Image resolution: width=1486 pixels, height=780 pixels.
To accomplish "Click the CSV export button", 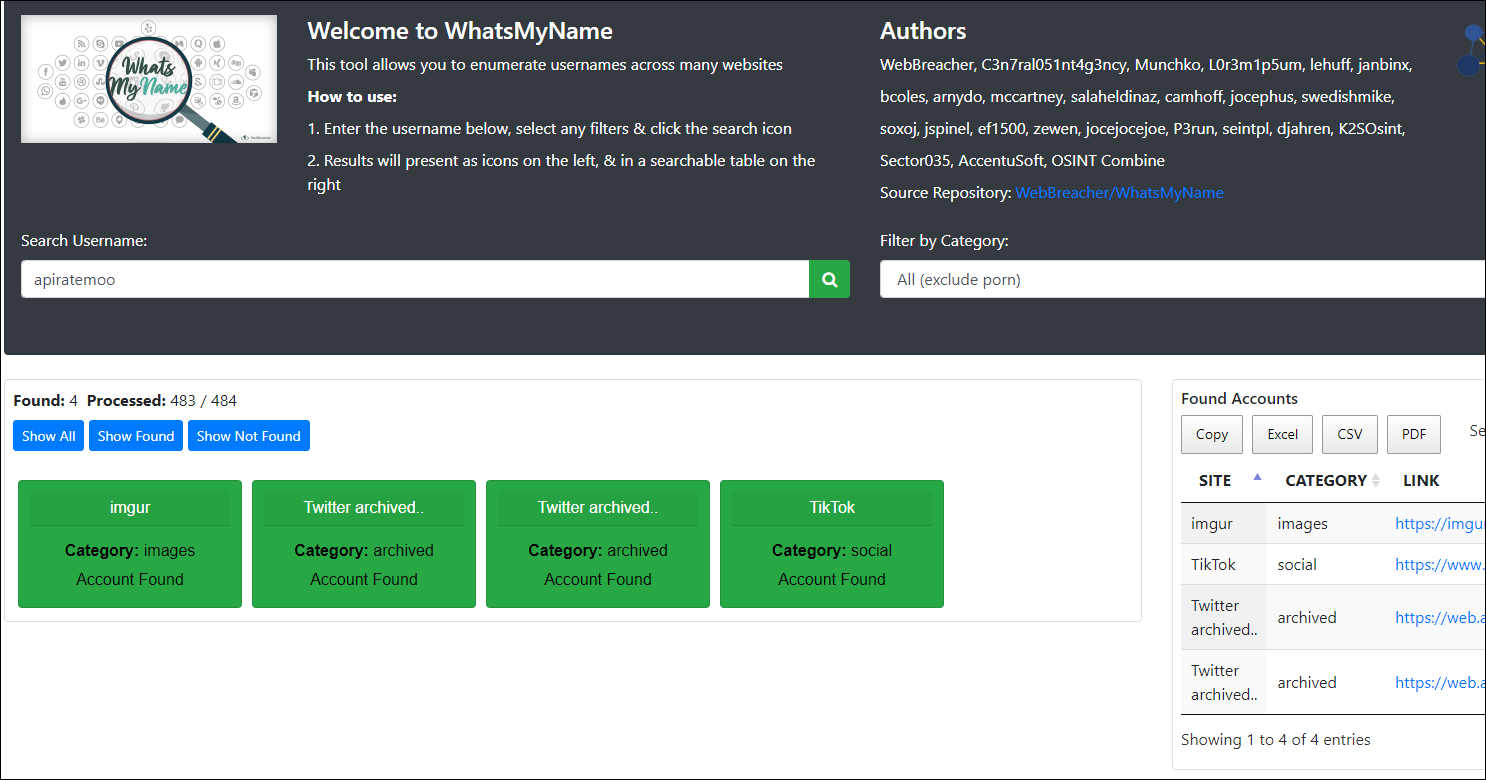I will click(1350, 434).
